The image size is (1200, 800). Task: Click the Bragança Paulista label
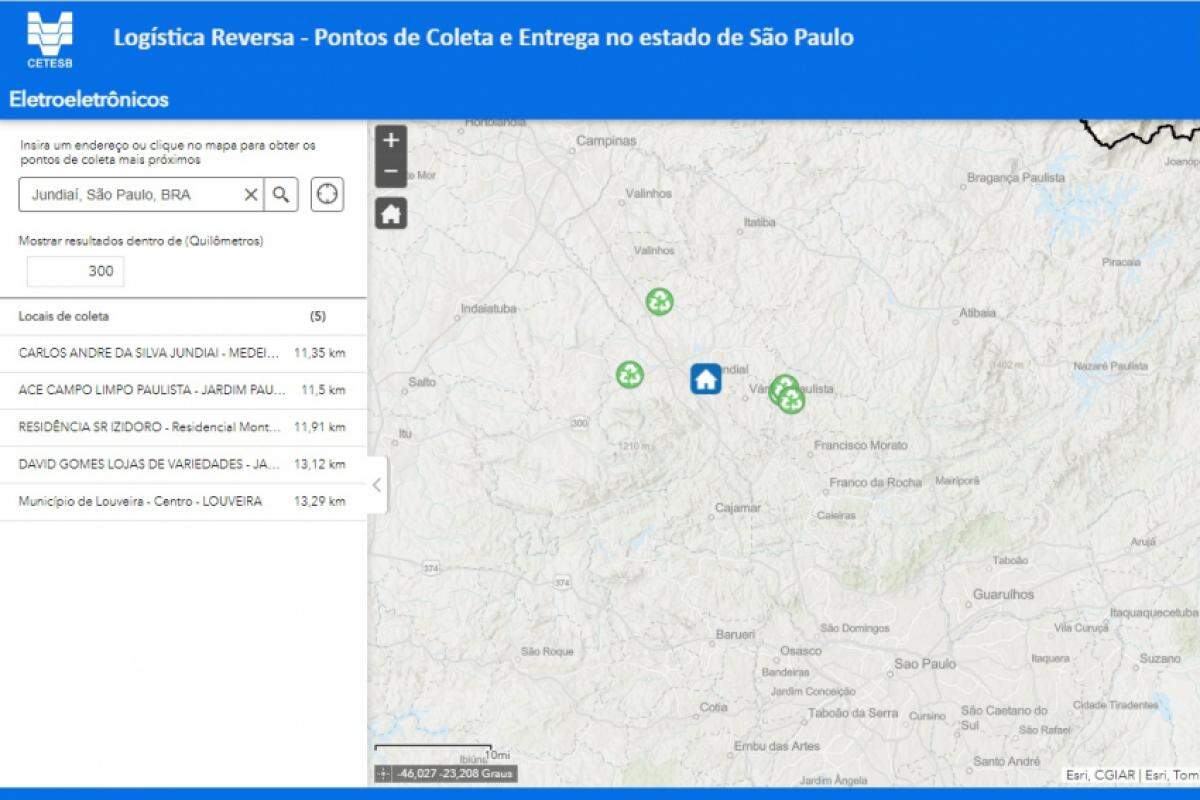1016,178
